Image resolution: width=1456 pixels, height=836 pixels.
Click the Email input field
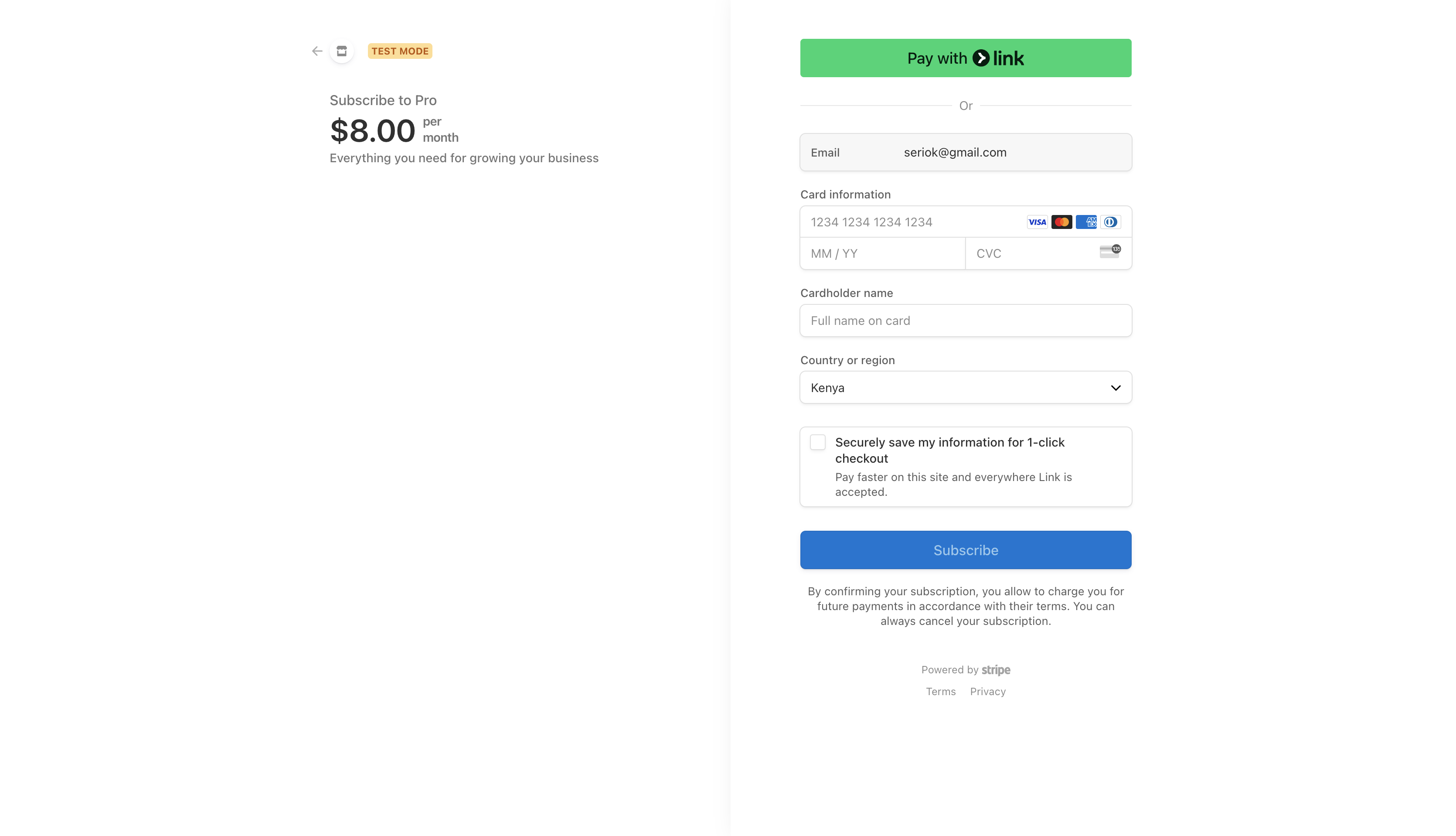click(1010, 153)
